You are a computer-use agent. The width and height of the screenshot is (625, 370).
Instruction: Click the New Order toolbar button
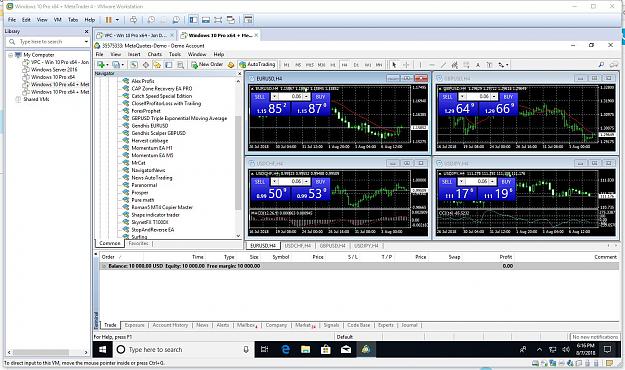coord(206,65)
